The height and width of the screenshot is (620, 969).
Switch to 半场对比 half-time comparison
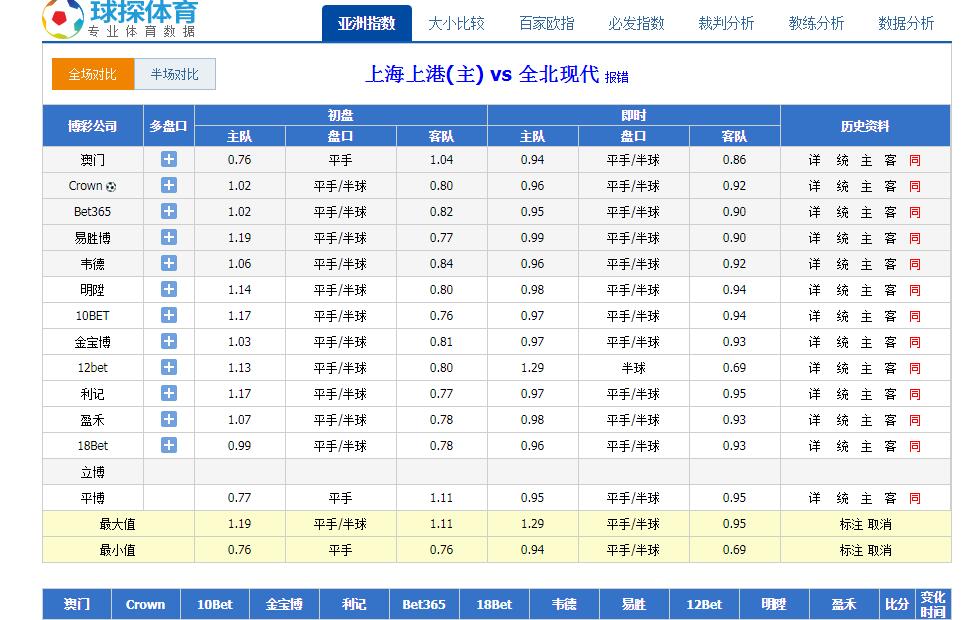click(x=175, y=74)
